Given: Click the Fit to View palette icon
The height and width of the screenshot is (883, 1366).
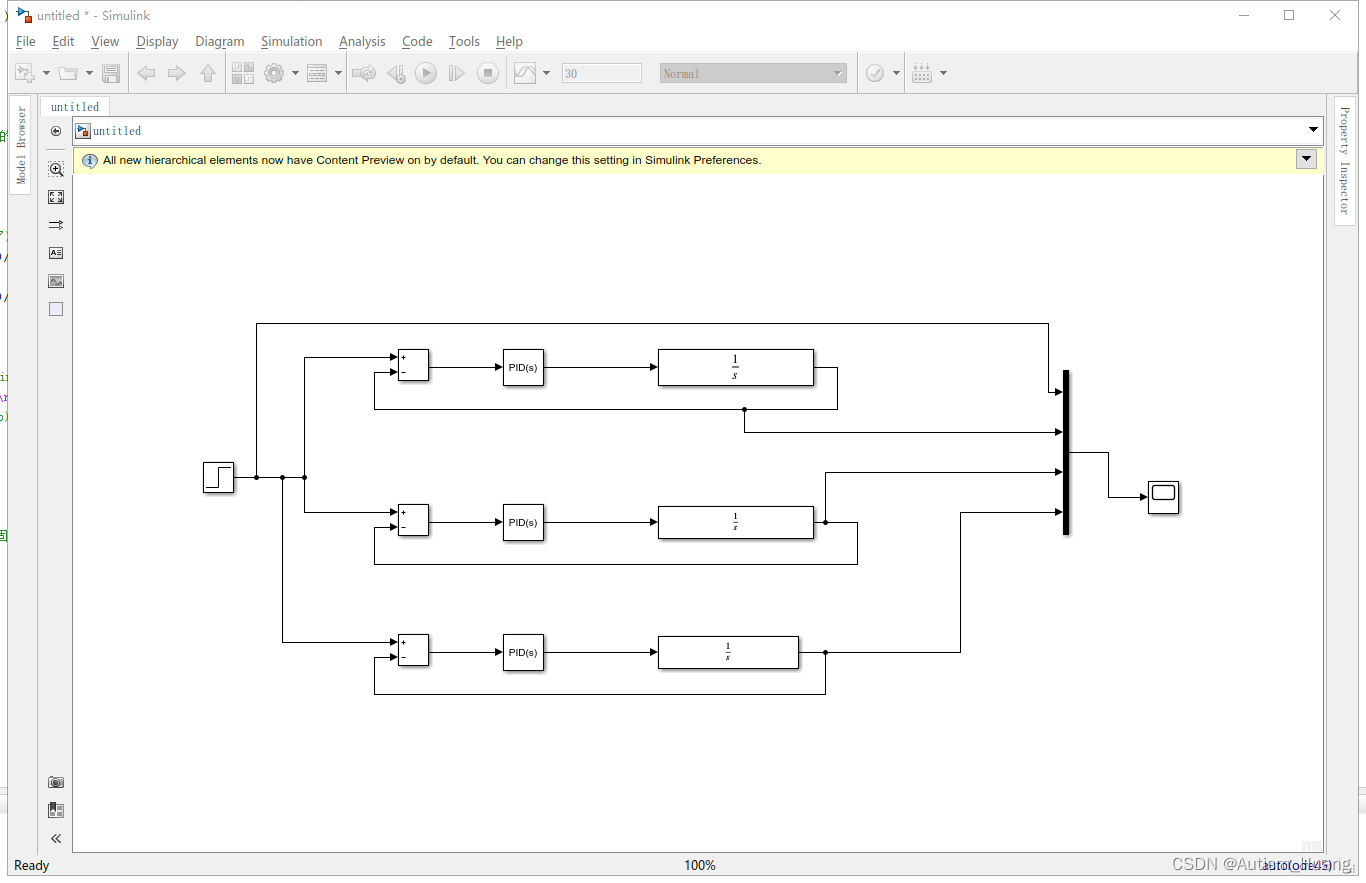Looking at the screenshot, I should 56,197.
